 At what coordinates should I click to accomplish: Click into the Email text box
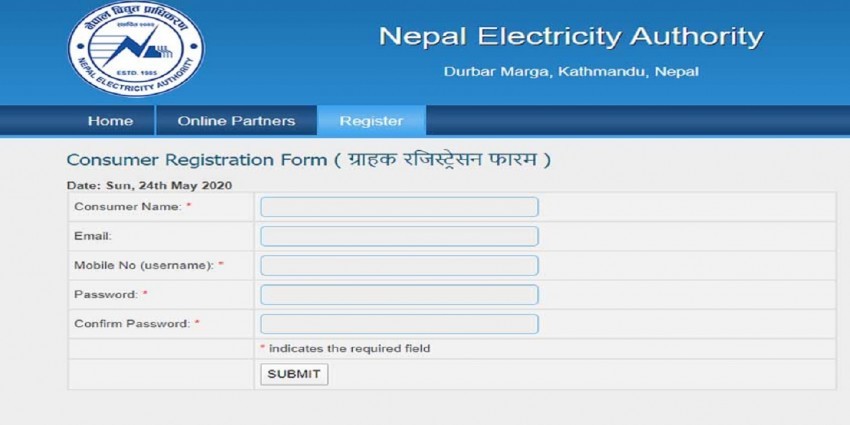click(x=399, y=236)
